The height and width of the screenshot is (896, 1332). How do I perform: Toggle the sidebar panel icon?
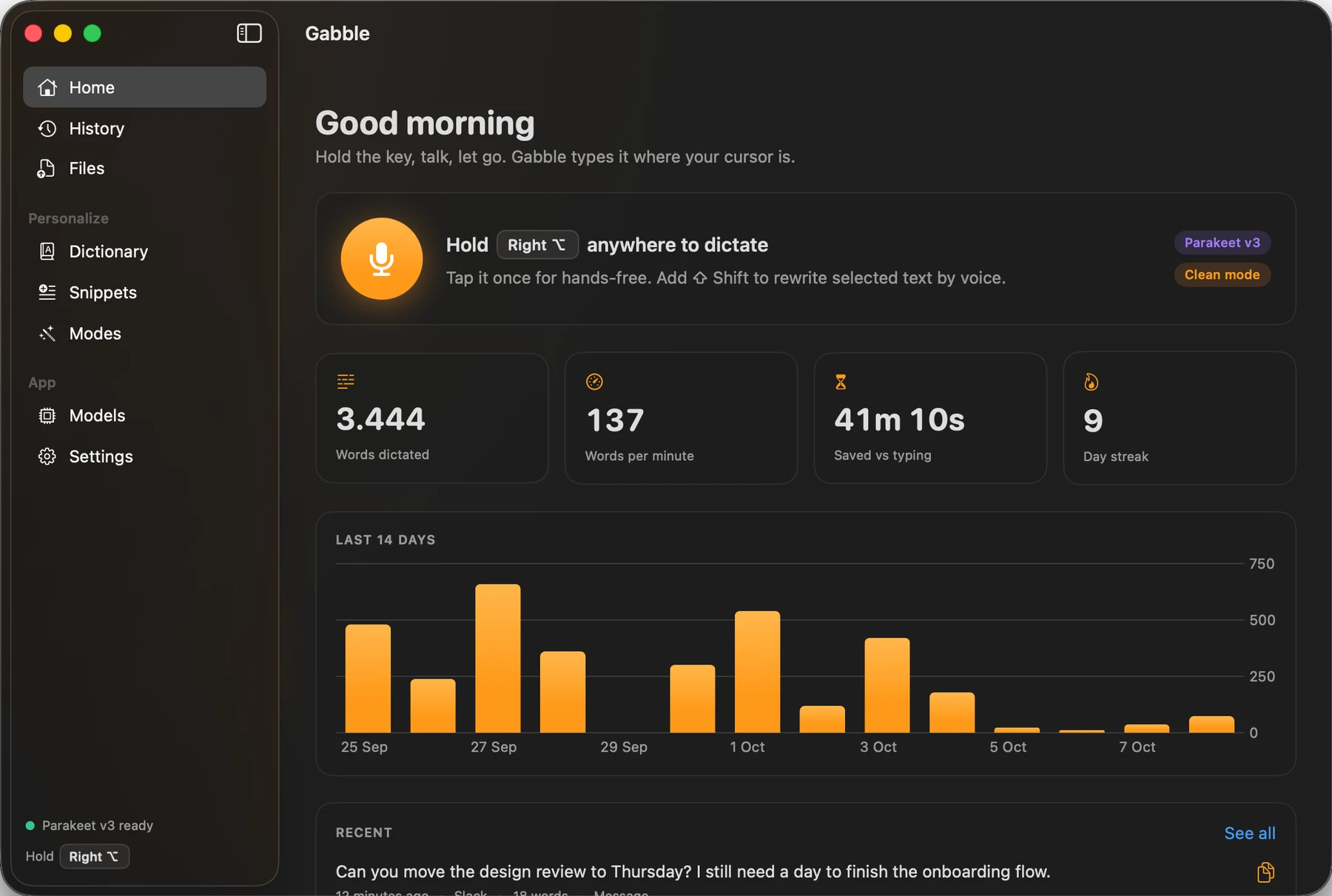(x=249, y=33)
